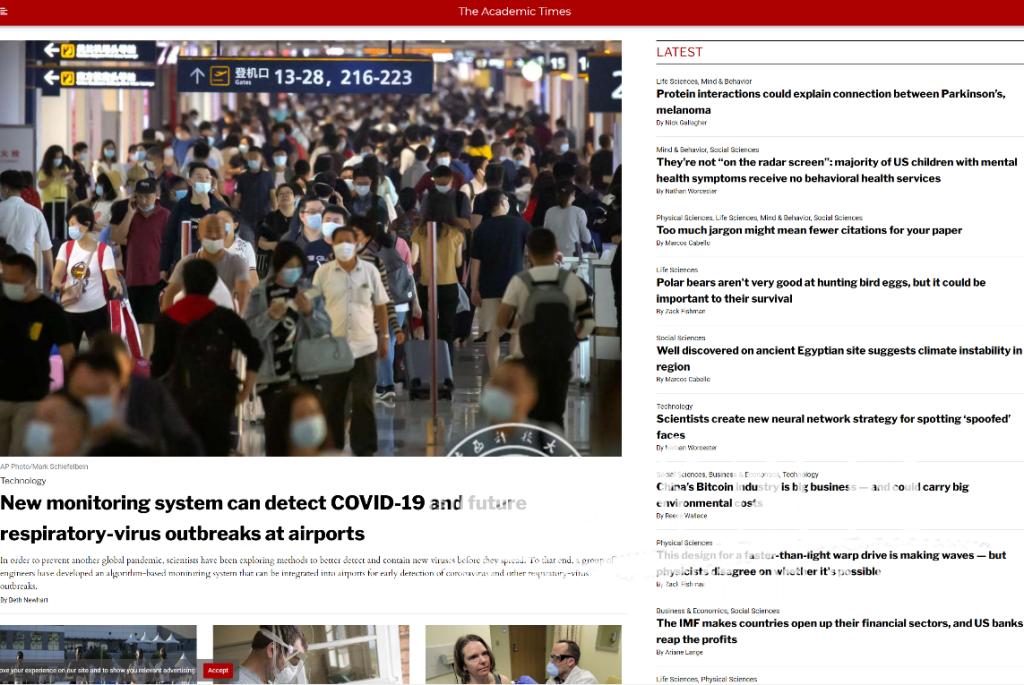Open Too much jargon citations article

tap(809, 230)
